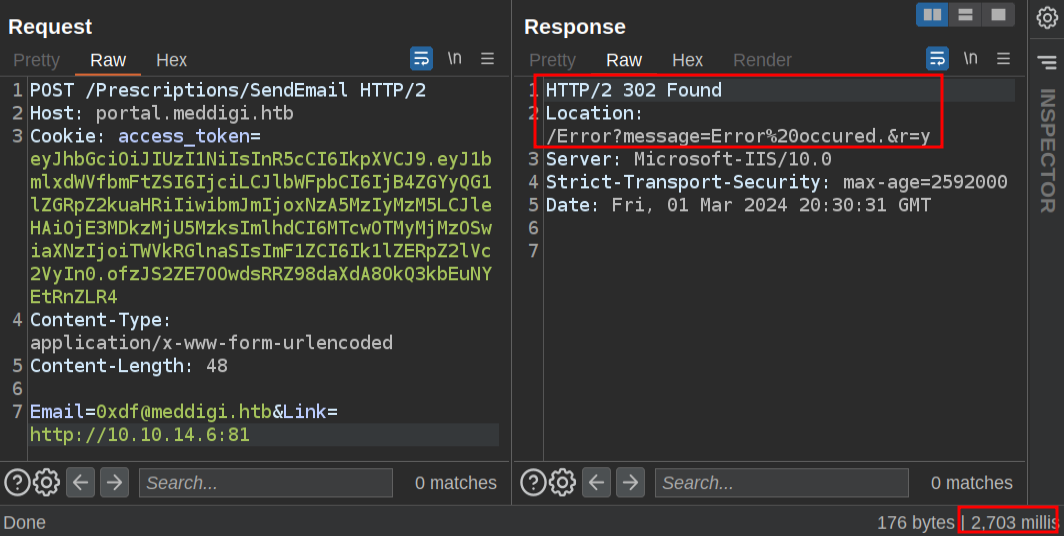Switch to combined tabbed layout icon
Viewport: 1064px width, 536px height.
pos(997,15)
